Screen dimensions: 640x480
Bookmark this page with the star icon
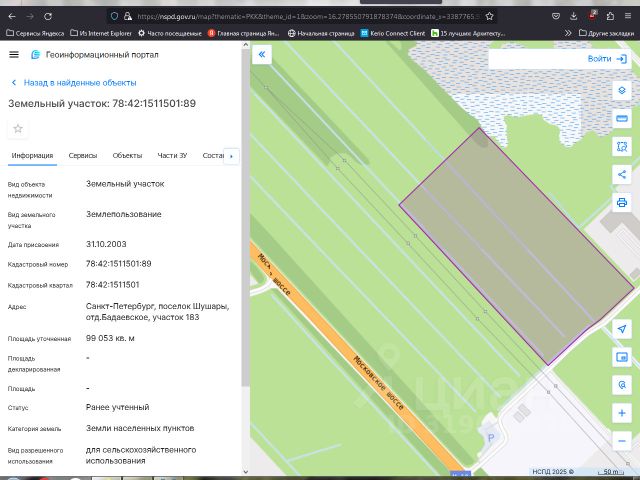pyautogui.click(x=489, y=16)
